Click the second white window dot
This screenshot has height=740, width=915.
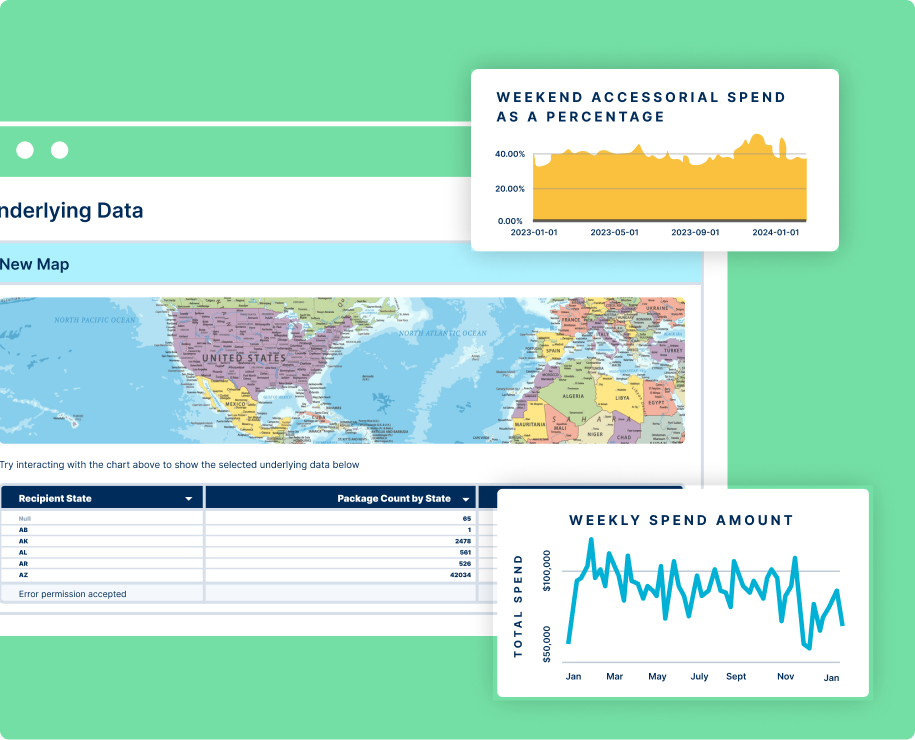pyautogui.click(x=60, y=150)
